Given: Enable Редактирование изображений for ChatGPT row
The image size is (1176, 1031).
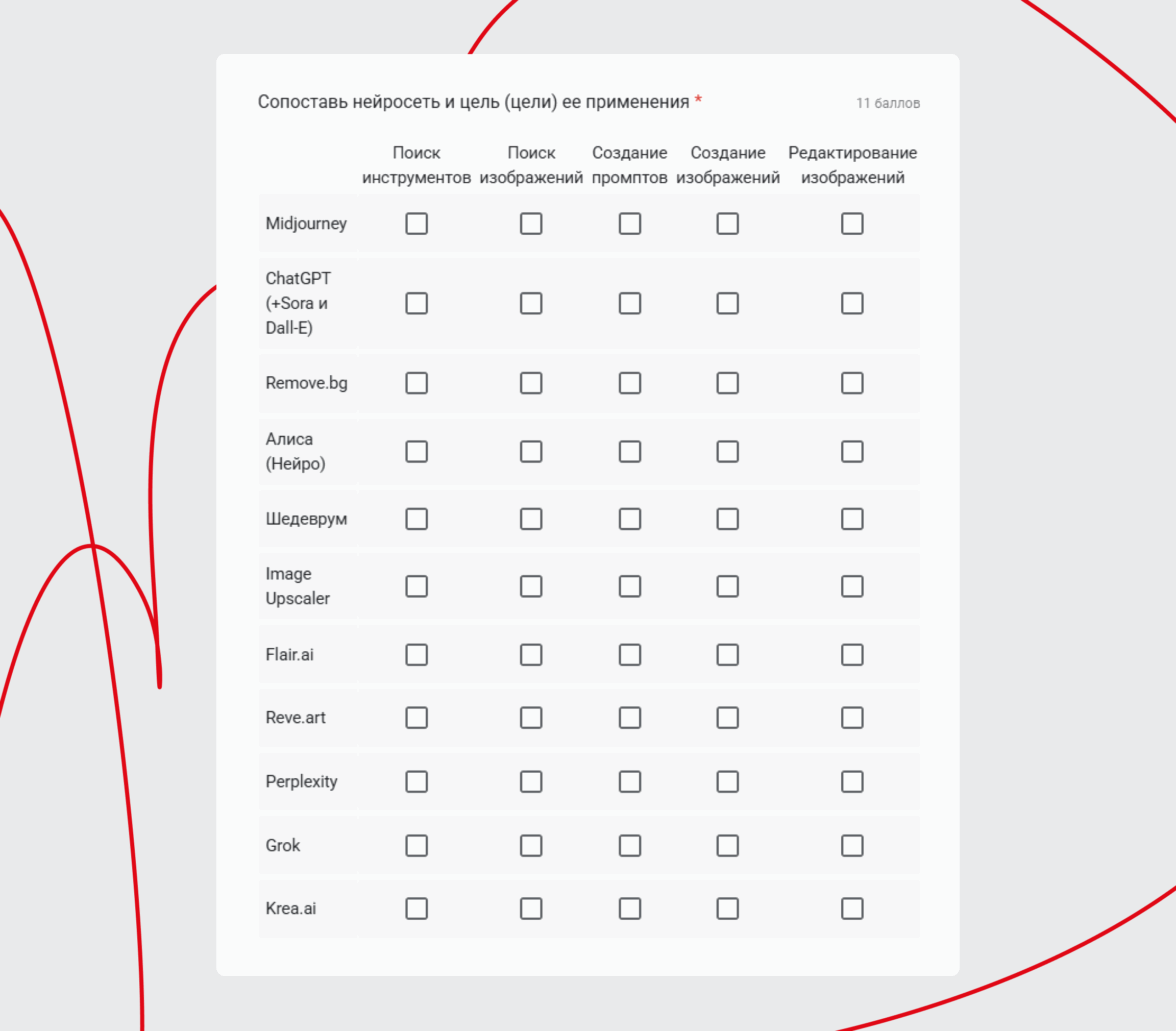Looking at the screenshot, I should coord(852,303).
